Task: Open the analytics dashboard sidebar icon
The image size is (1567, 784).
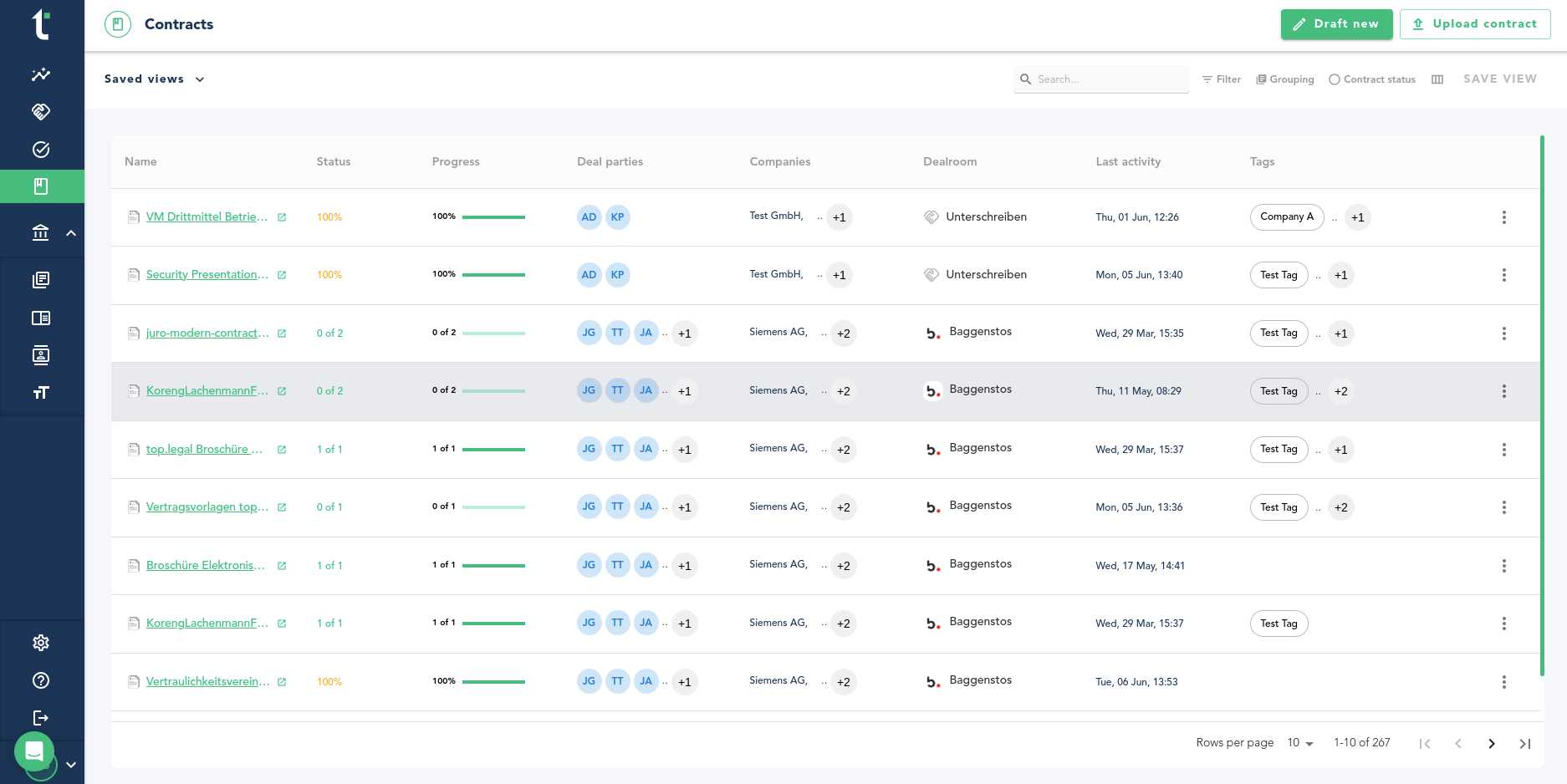Action: 41,74
